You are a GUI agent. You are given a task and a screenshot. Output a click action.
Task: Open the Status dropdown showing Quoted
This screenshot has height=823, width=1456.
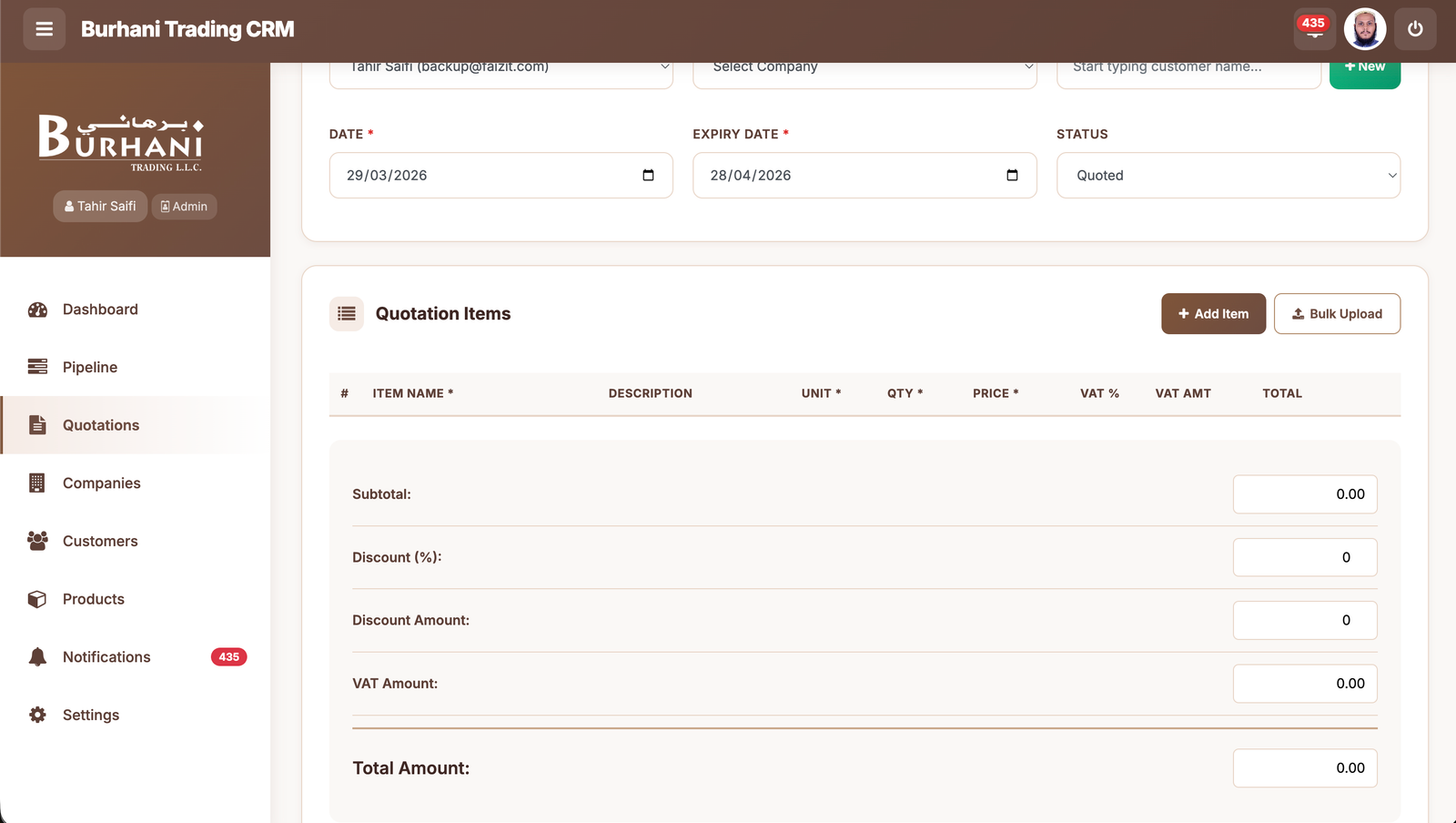(x=1228, y=175)
